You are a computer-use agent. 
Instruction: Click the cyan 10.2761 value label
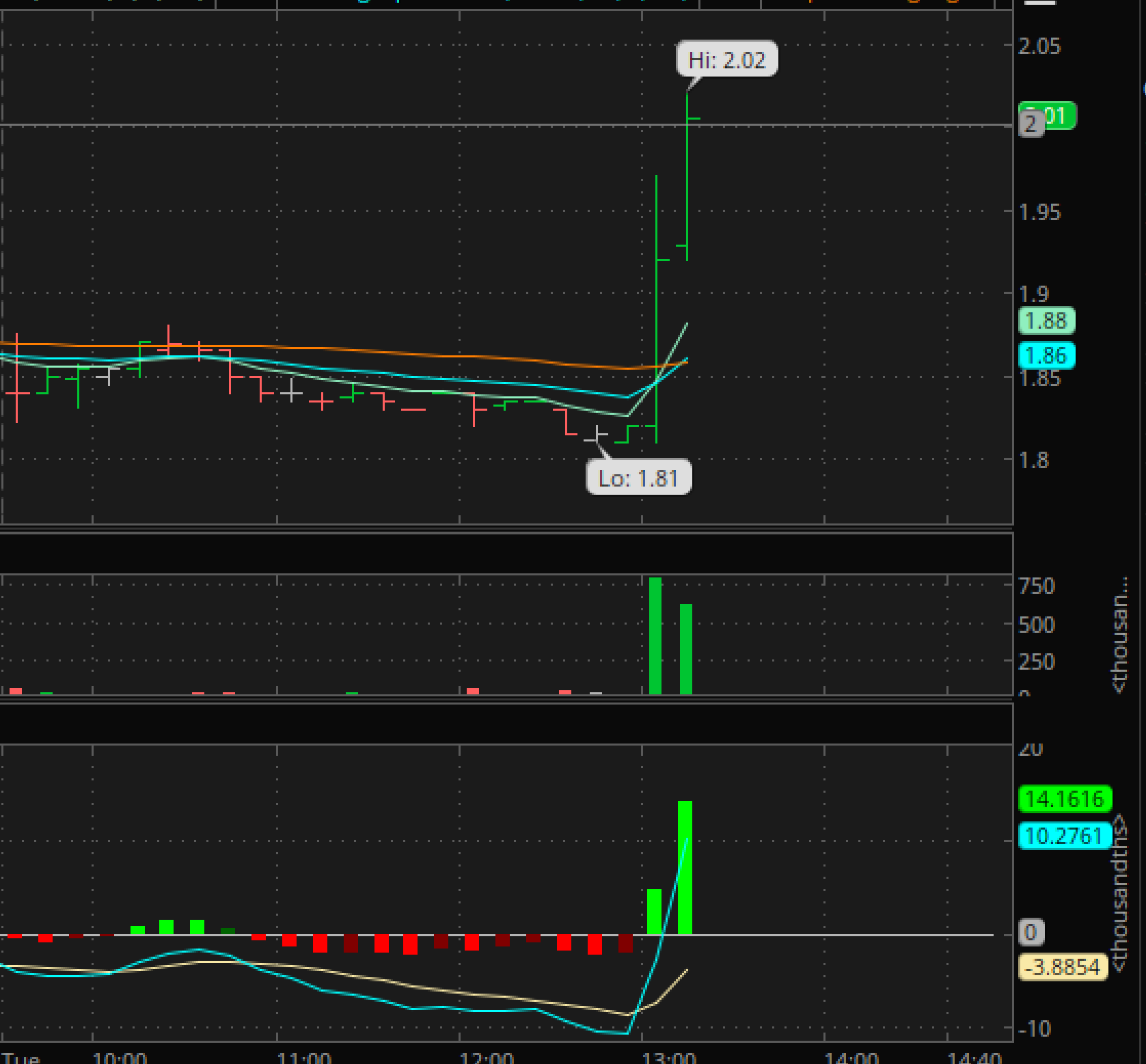[1063, 835]
